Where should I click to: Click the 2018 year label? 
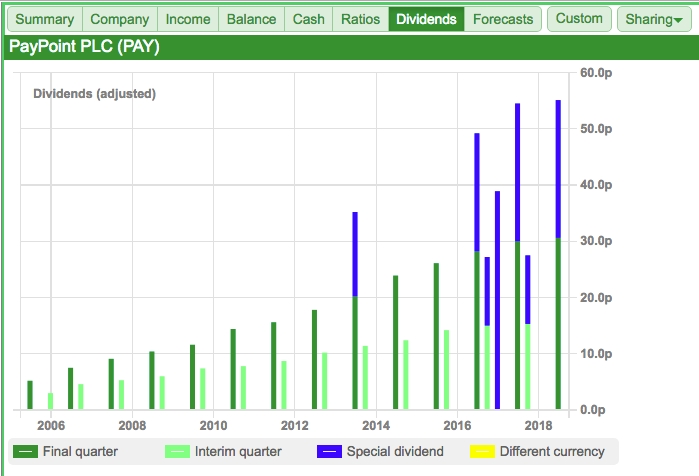[x=538, y=426]
